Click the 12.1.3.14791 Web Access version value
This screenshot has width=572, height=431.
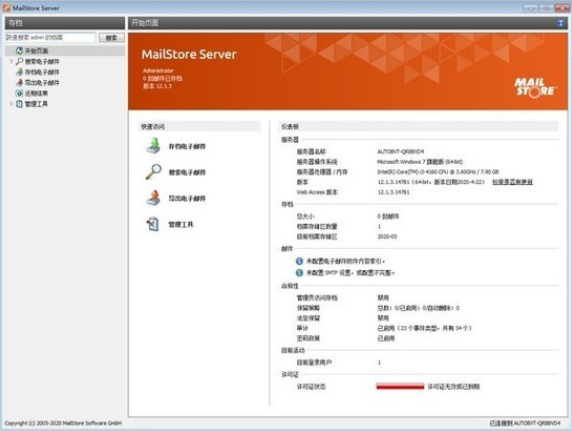coord(393,192)
